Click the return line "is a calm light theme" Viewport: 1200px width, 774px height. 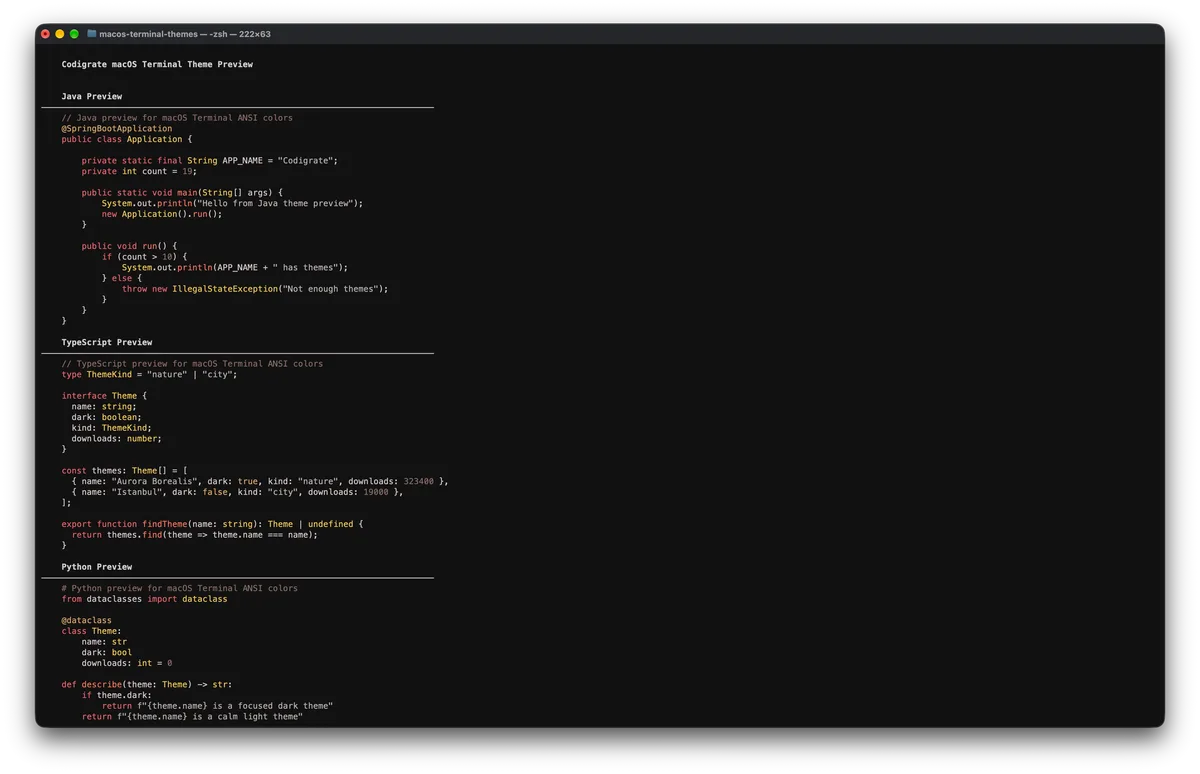pyautogui.click(x=192, y=717)
